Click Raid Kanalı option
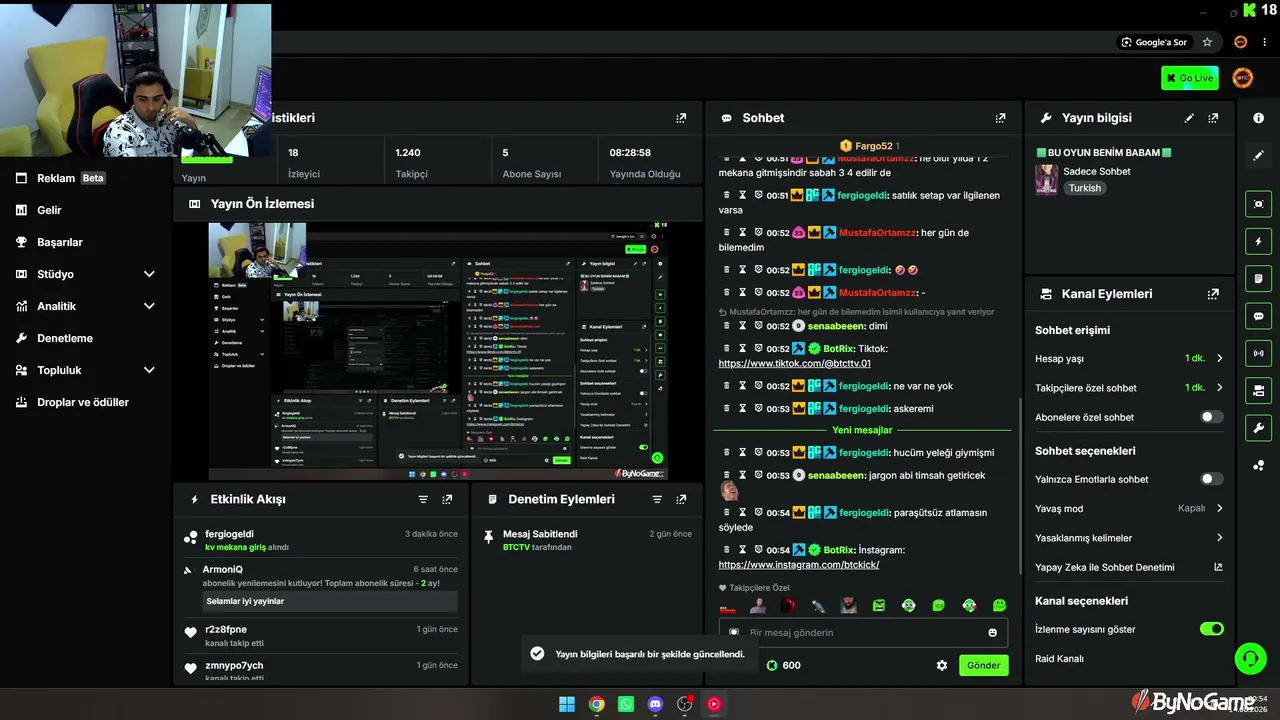 [1059, 658]
